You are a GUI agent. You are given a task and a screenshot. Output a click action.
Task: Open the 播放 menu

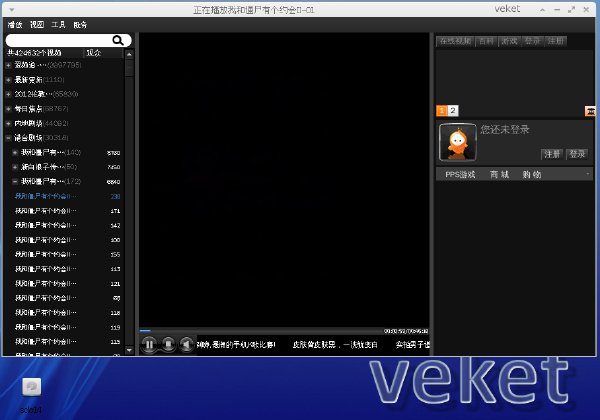15,25
